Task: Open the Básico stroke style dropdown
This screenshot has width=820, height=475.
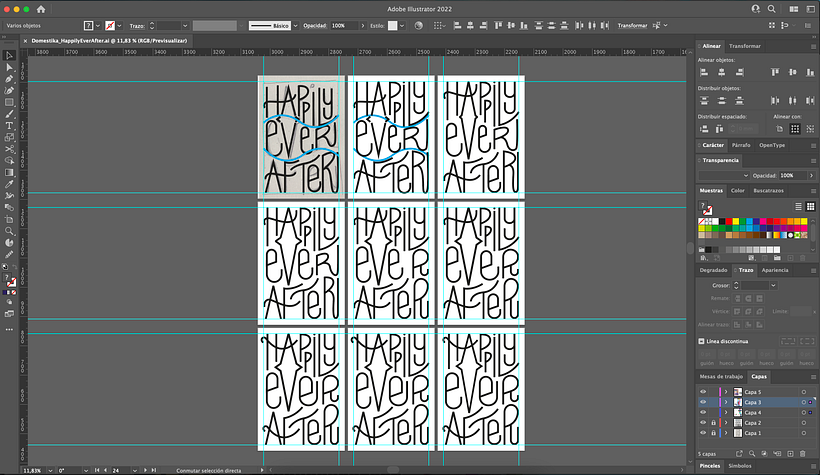Action: pos(295,26)
